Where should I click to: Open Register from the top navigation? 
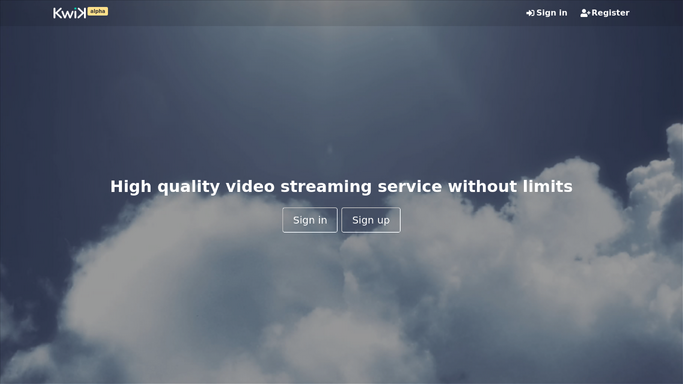[605, 13]
